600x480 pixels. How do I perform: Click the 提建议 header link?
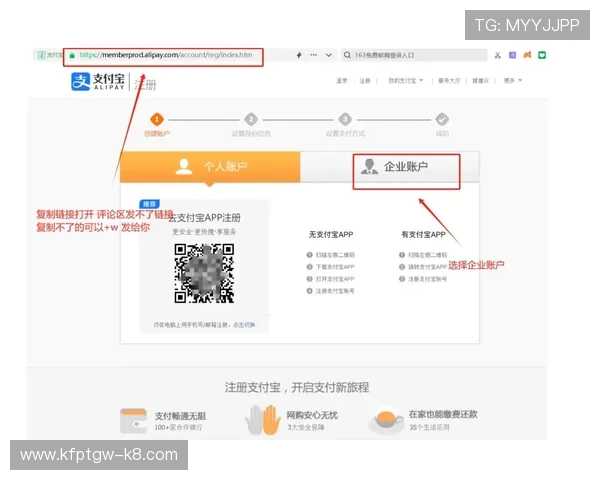coord(480,81)
